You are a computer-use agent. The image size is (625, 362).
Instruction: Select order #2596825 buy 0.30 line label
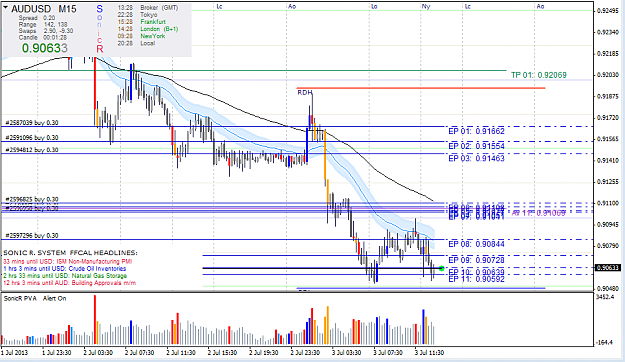pyautogui.click(x=32, y=199)
